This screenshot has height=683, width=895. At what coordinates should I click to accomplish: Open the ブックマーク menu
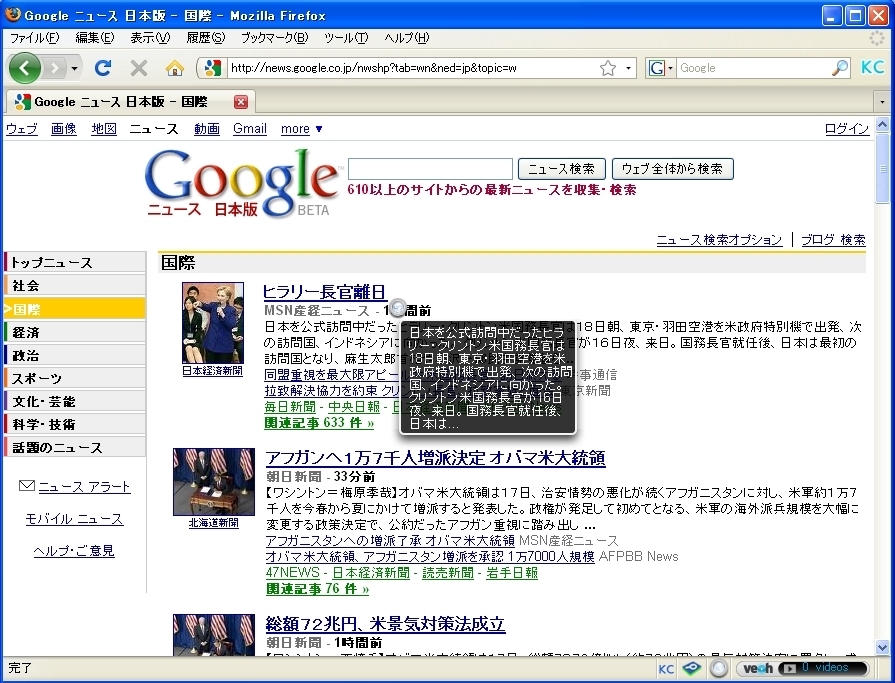pos(274,38)
